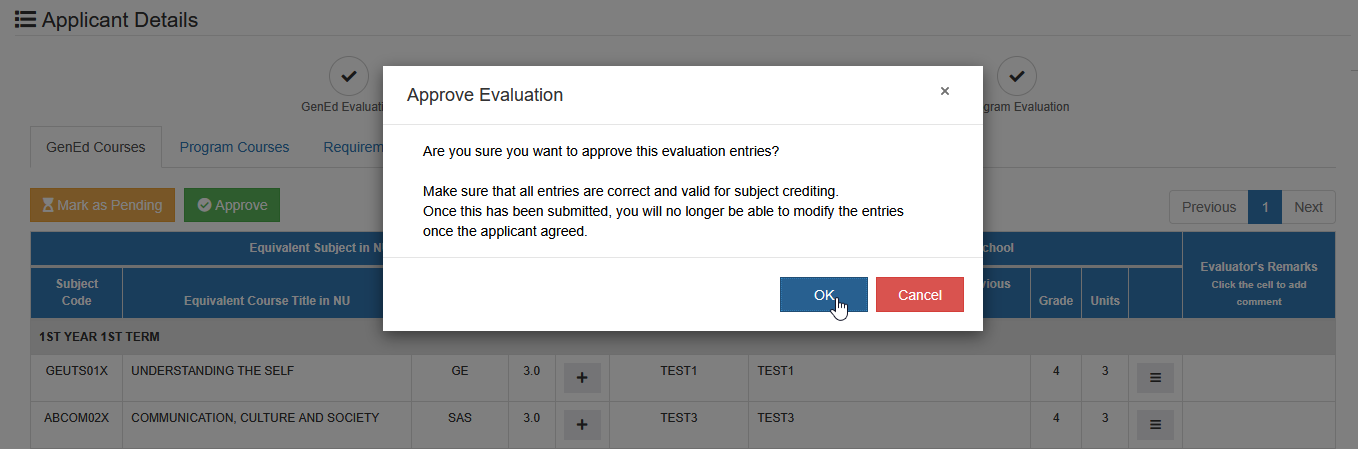Click the plus icon for ABCOM02X row

click(x=582, y=425)
